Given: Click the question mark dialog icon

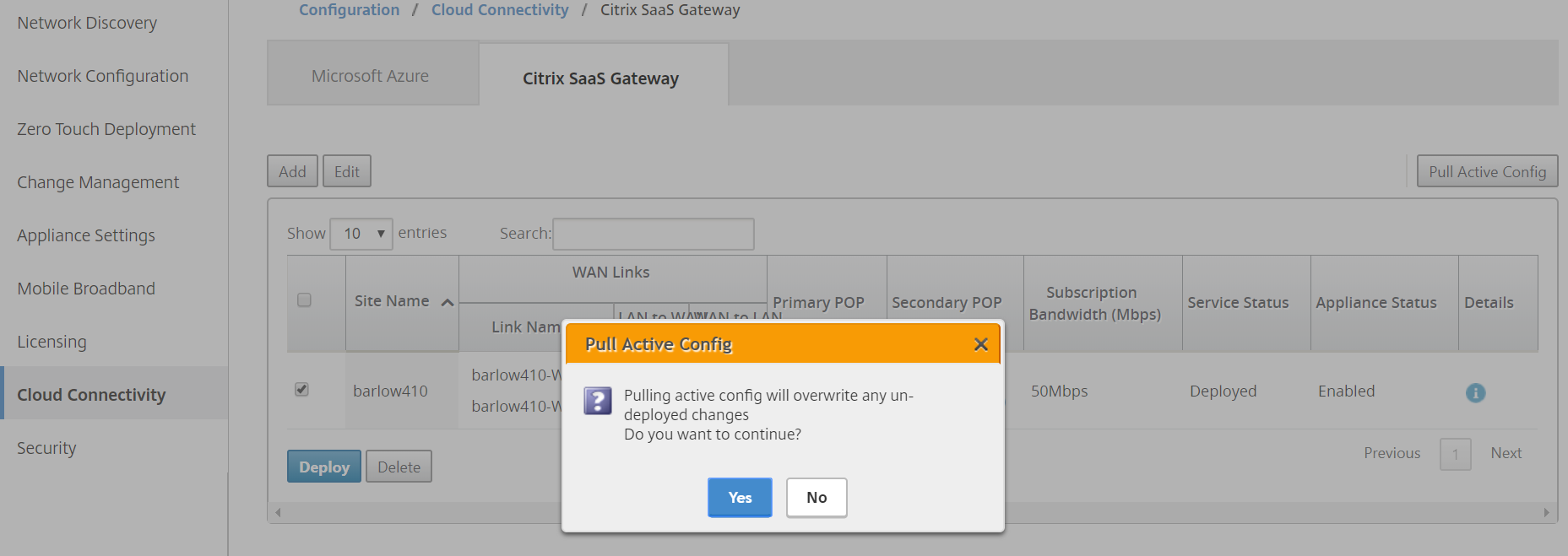Looking at the screenshot, I should point(598,401).
